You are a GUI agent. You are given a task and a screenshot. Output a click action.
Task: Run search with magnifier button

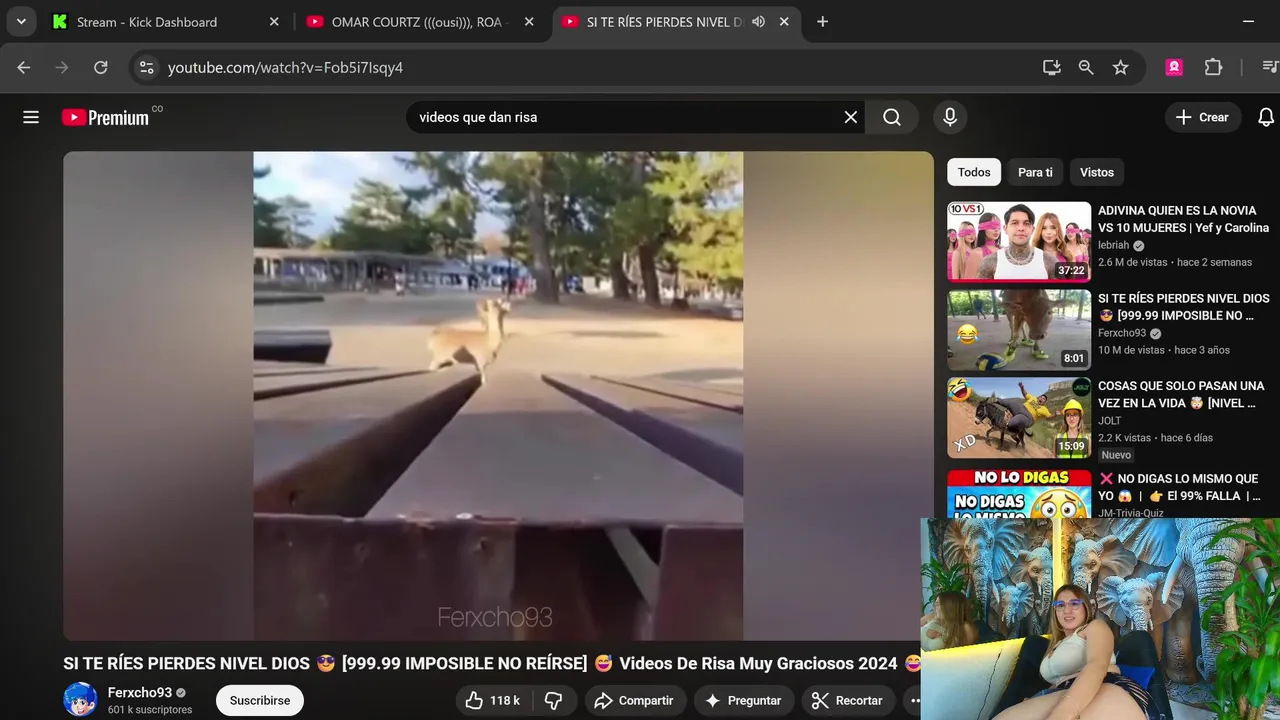point(892,117)
